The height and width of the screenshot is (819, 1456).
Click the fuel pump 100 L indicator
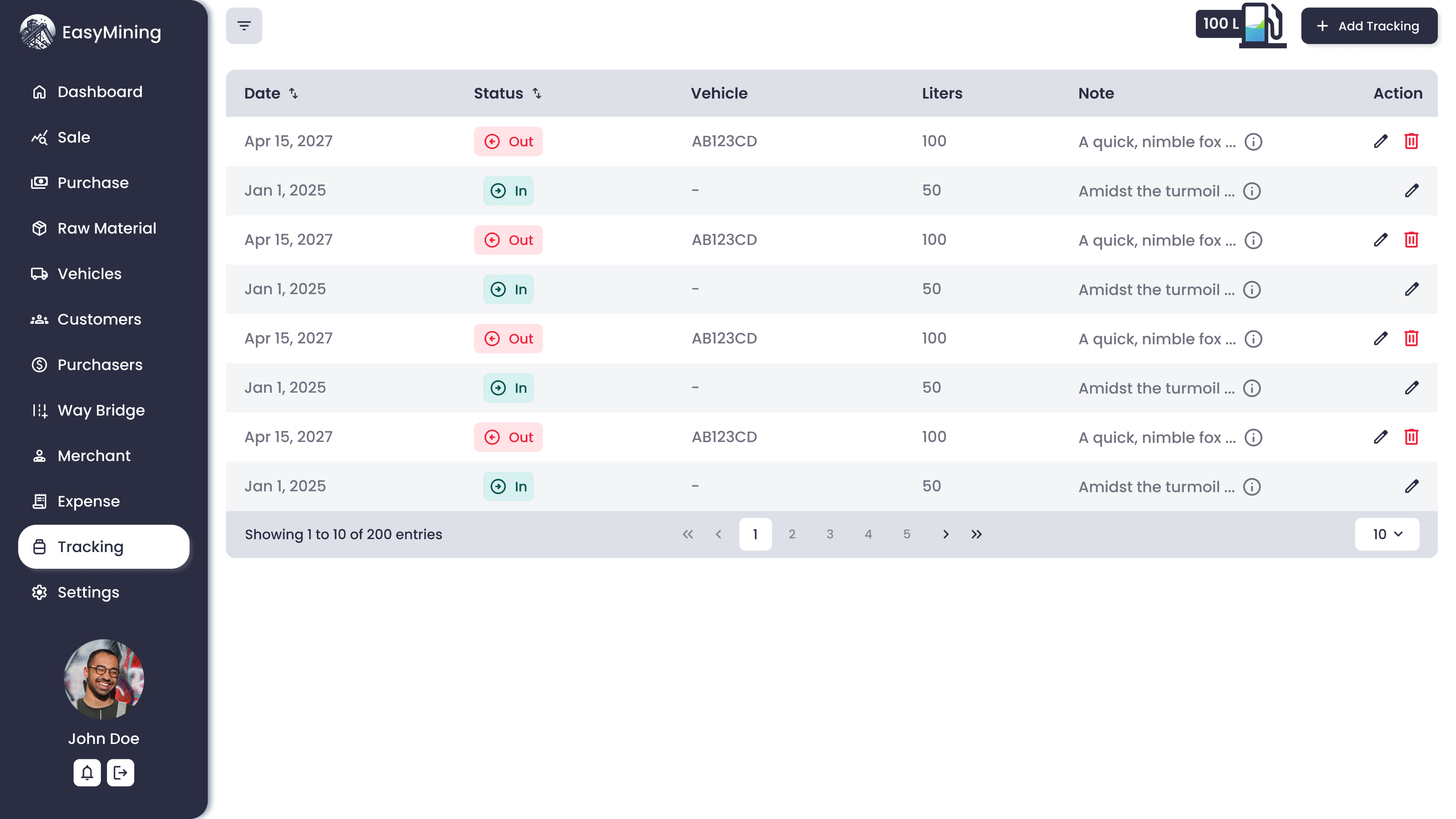click(x=1241, y=25)
